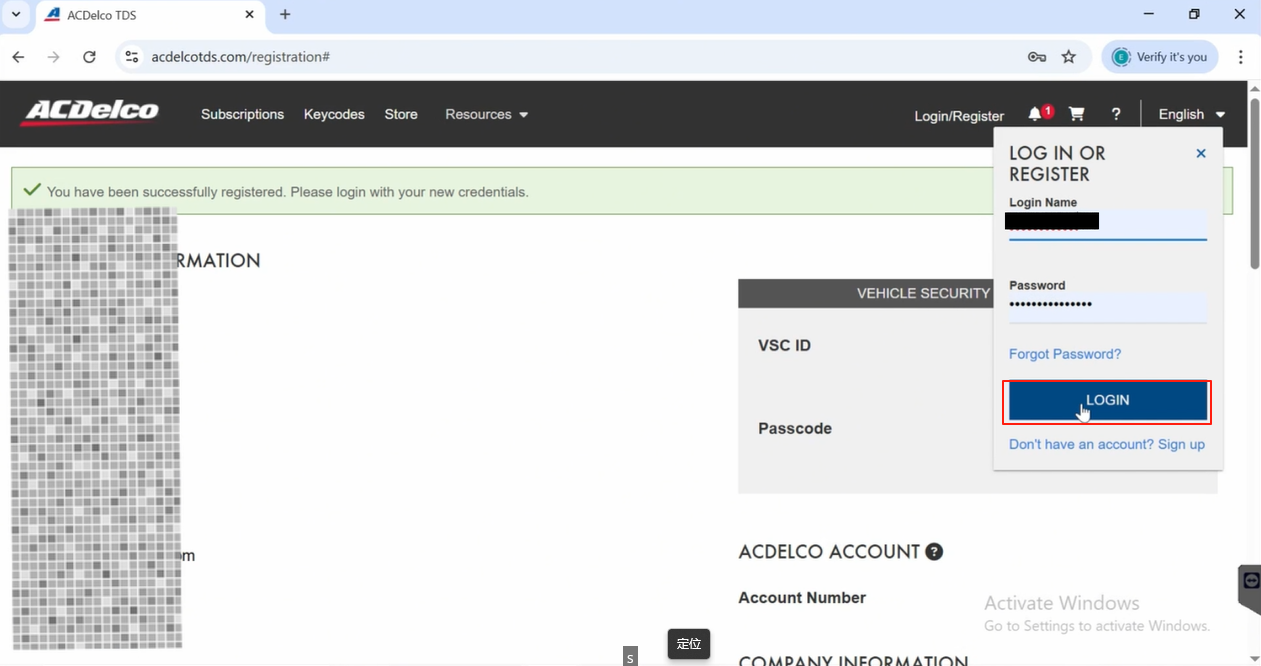
Task: Click the notification bell icon
Action: (x=1036, y=115)
